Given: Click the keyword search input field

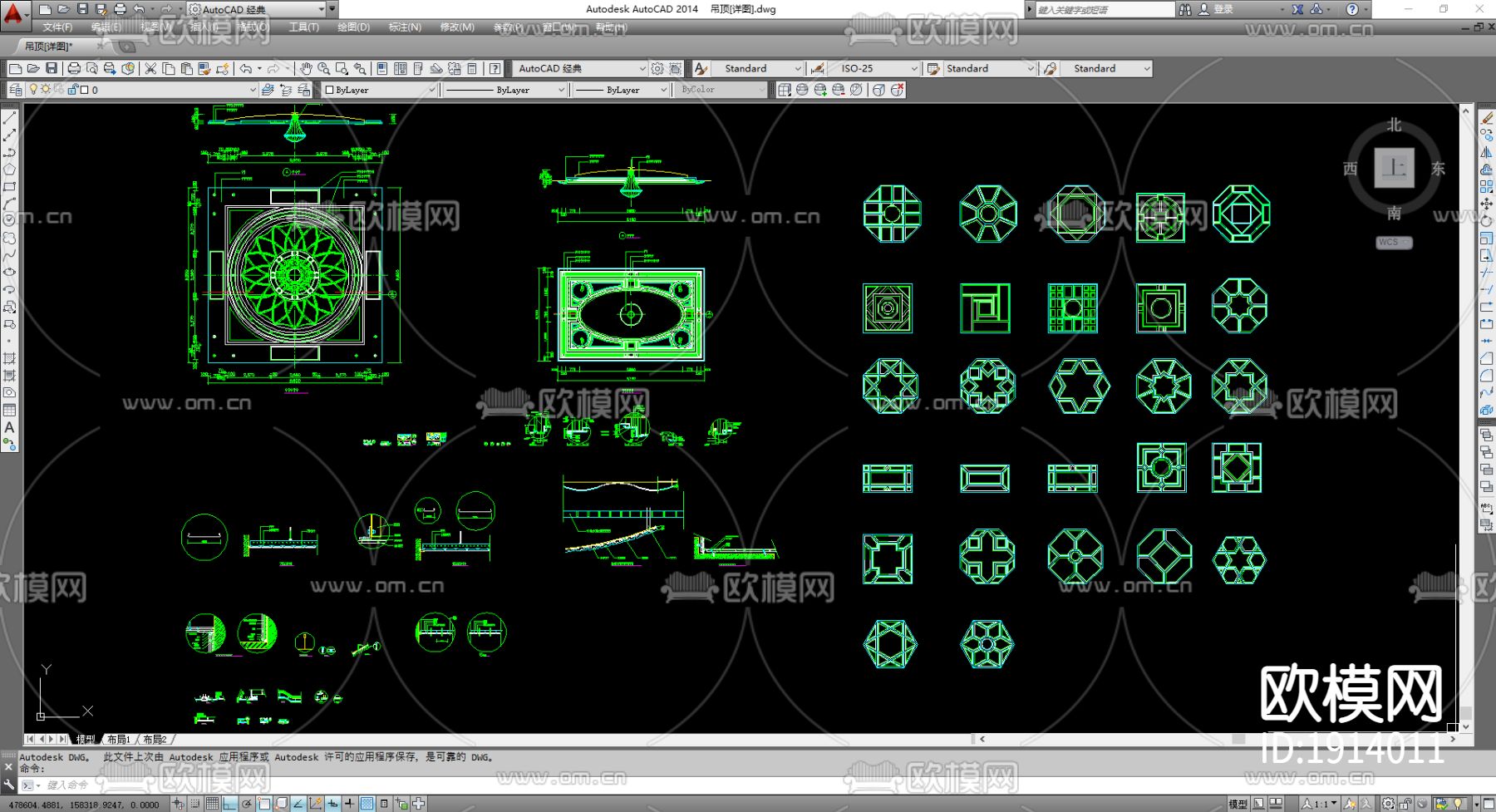Looking at the screenshot, I should pos(1105,9).
